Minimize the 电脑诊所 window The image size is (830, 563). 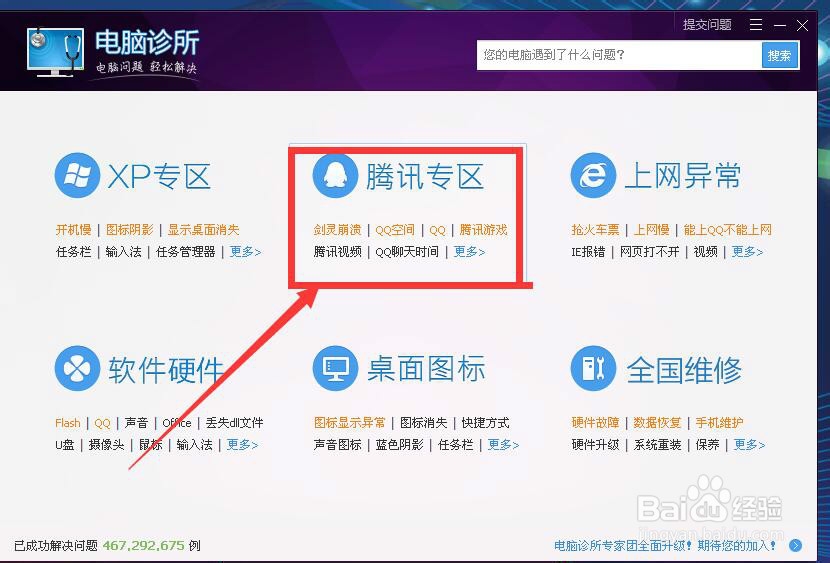tap(780, 25)
